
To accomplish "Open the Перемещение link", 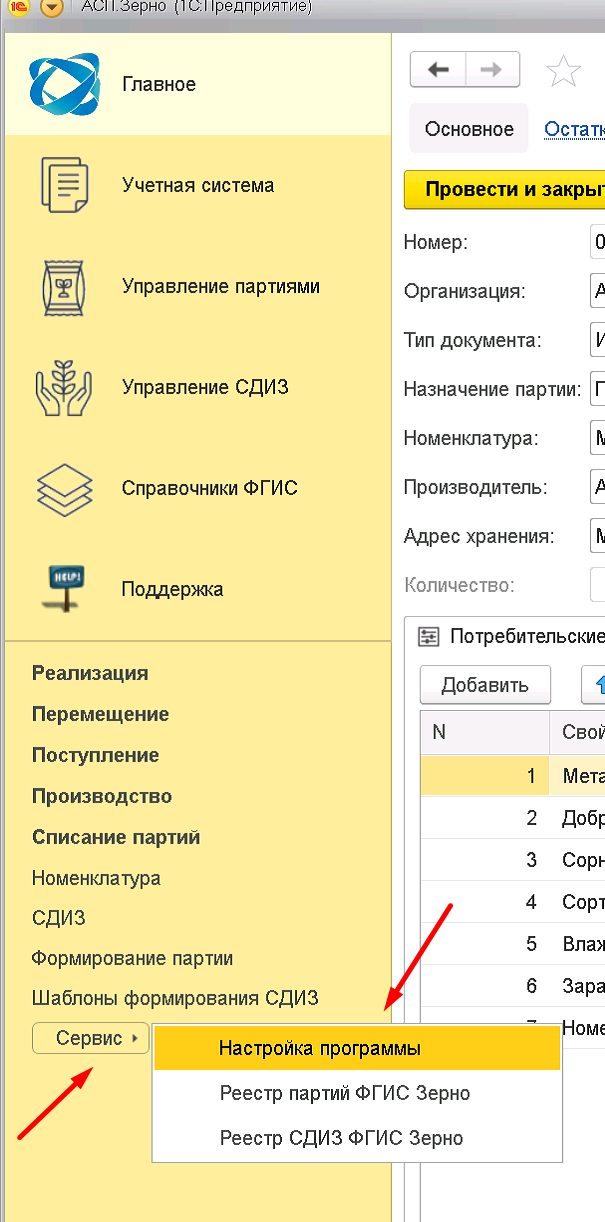I will coord(100,714).
